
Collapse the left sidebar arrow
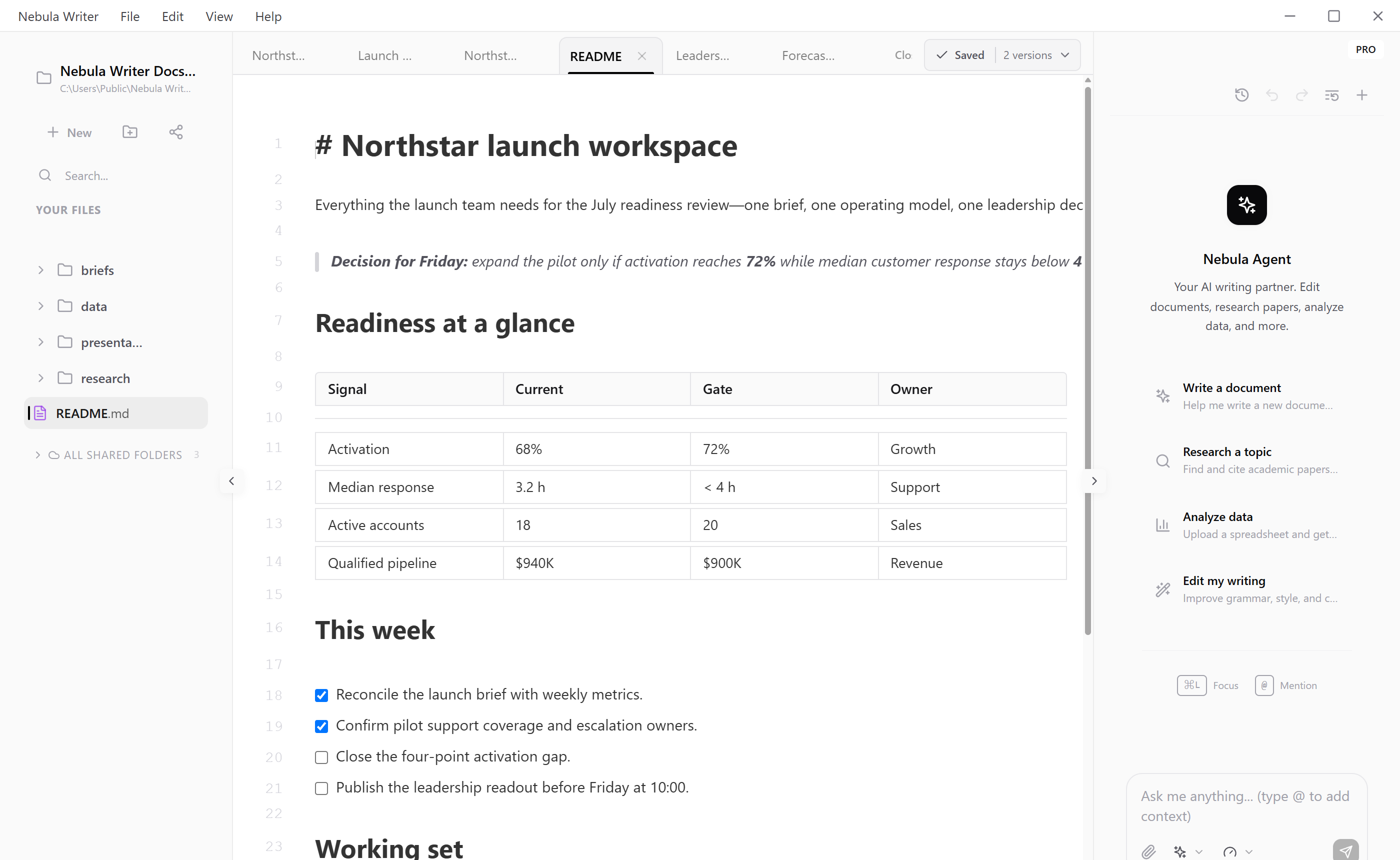click(x=231, y=481)
